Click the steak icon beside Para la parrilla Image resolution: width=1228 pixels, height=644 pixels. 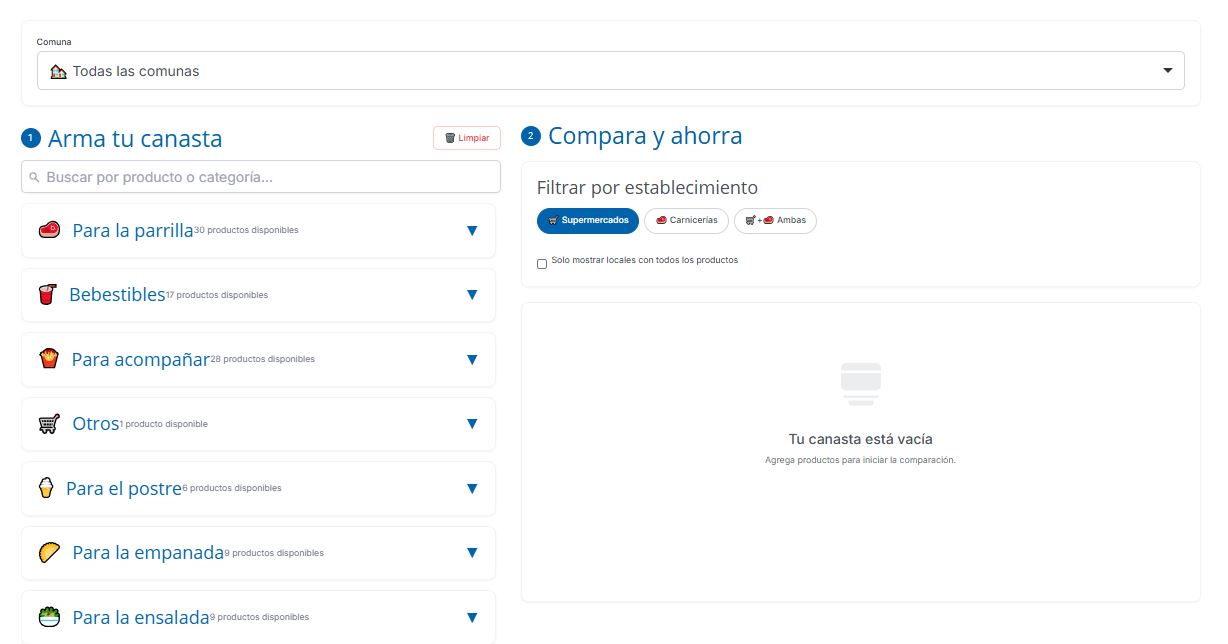click(x=49, y=230)
